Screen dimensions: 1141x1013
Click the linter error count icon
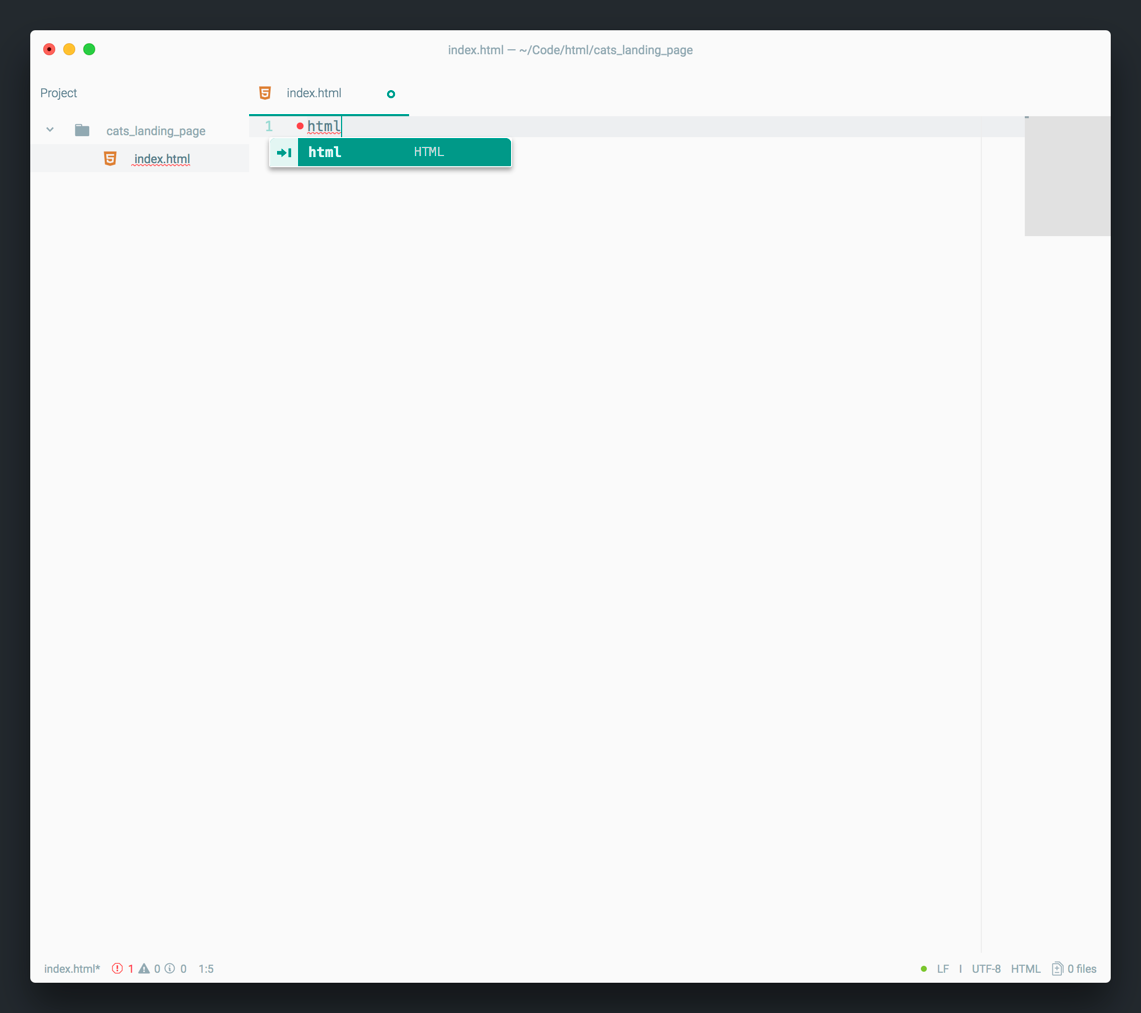pyautogui.click(x=117, y=969)
